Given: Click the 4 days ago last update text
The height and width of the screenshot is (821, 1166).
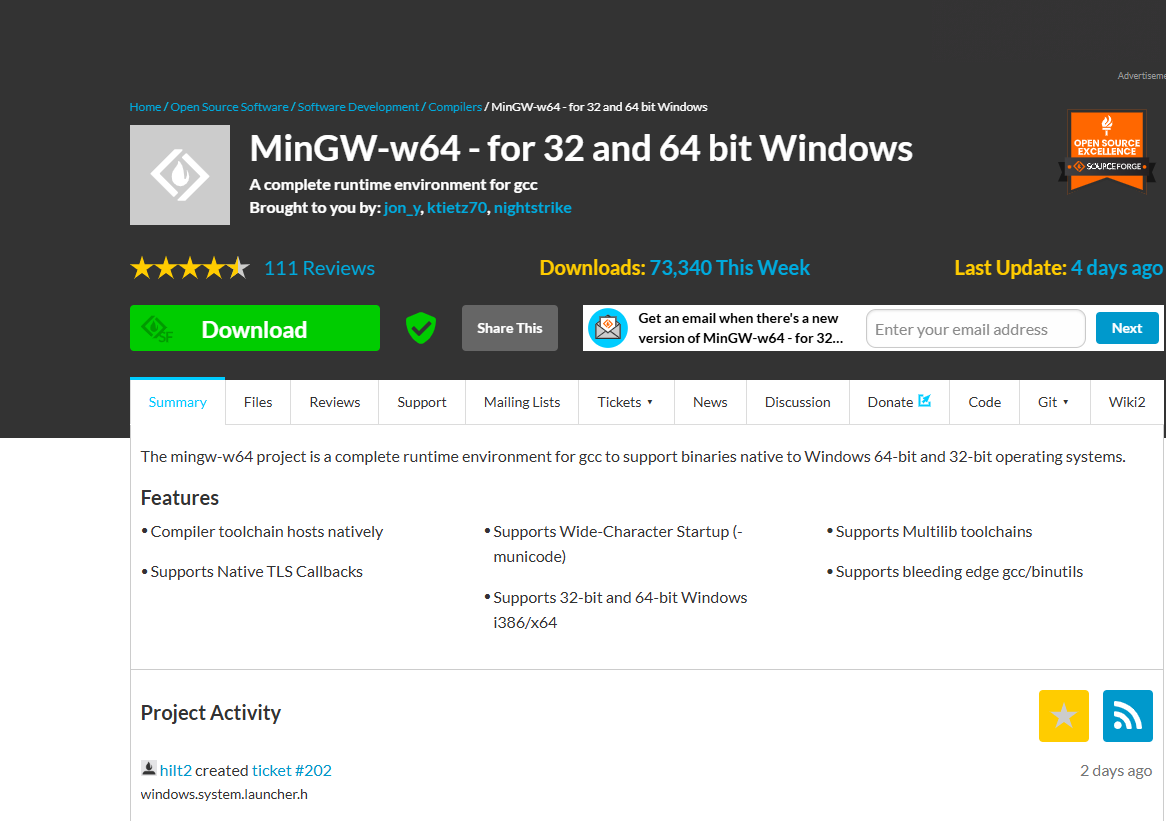Looking at the screenshot, I should point(1116,268).
